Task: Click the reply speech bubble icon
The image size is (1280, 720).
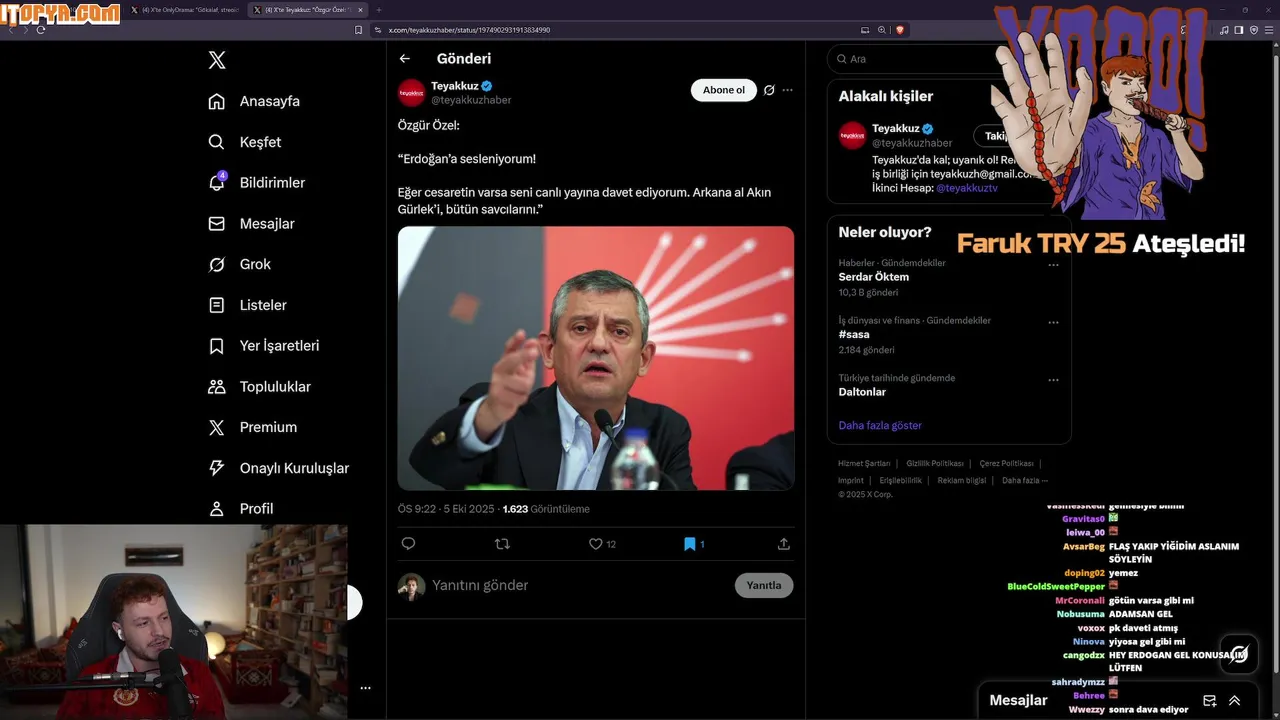Action: tap(408, 544)
